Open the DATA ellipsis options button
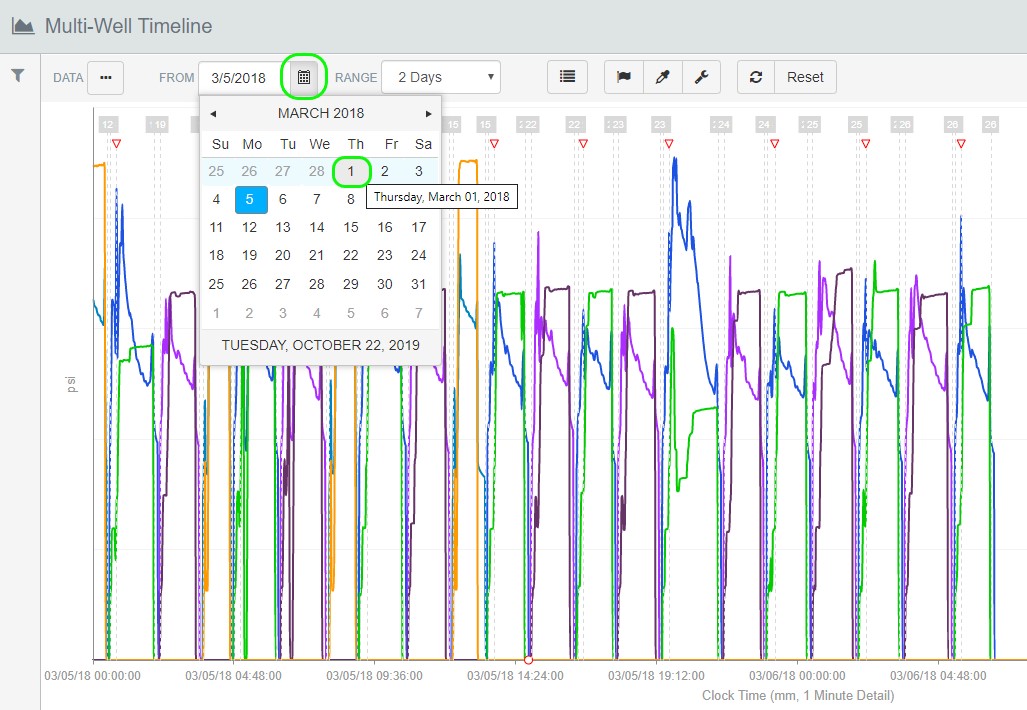The height and width of the screenshot is (710, 1027). [x=105, y=77]
